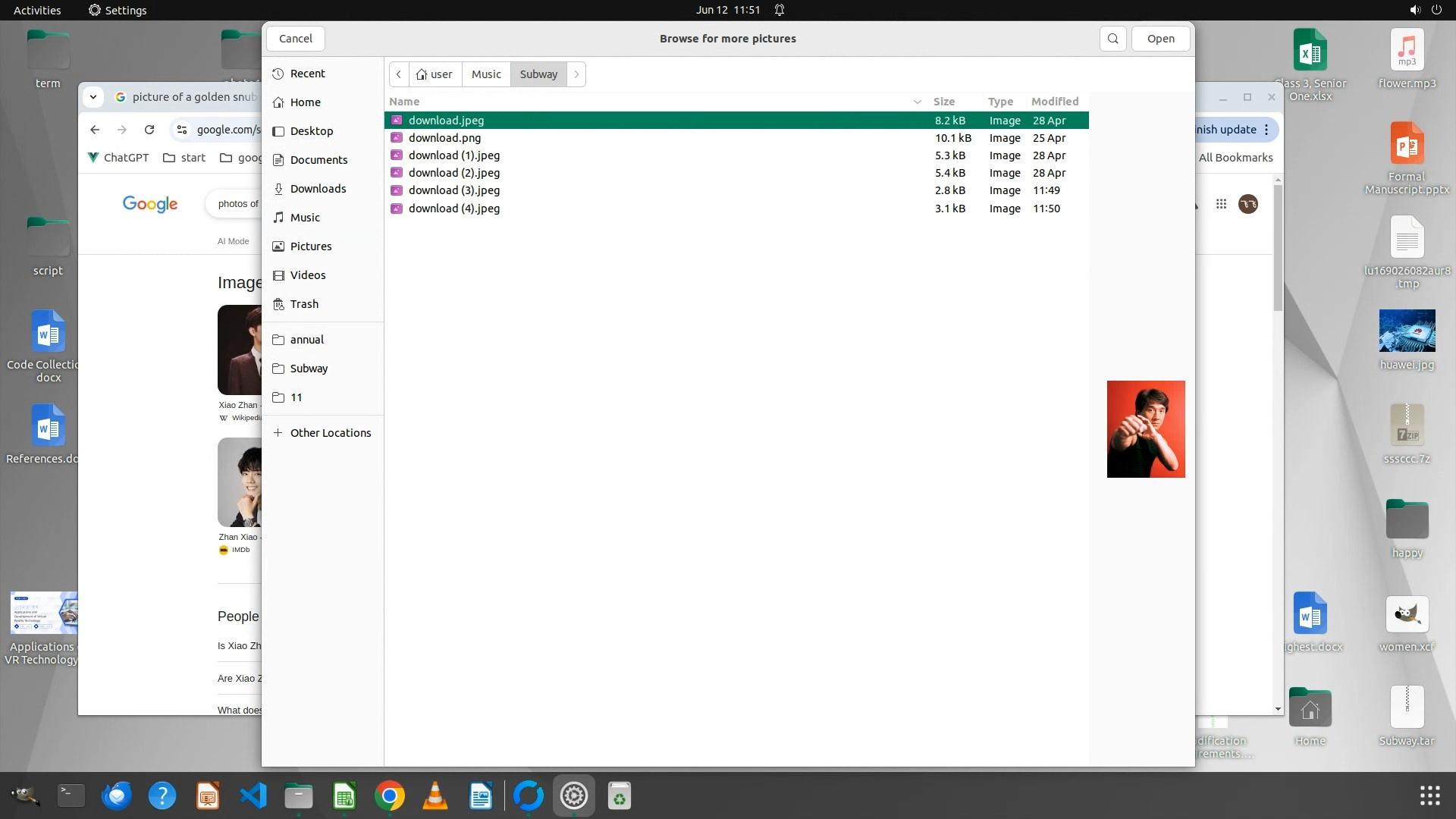Open Google Chrome from the dock
Screen dimensions: 1456x819
tap(390, 796)
